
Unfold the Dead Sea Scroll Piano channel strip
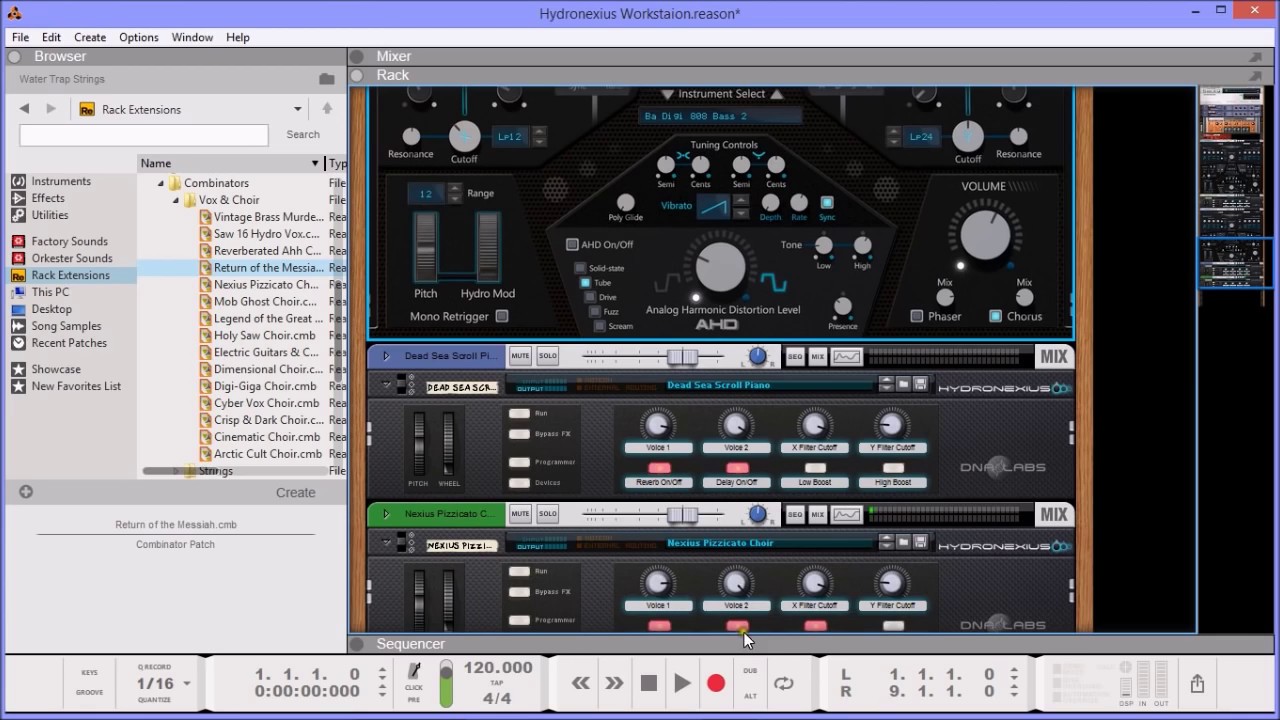386,356
